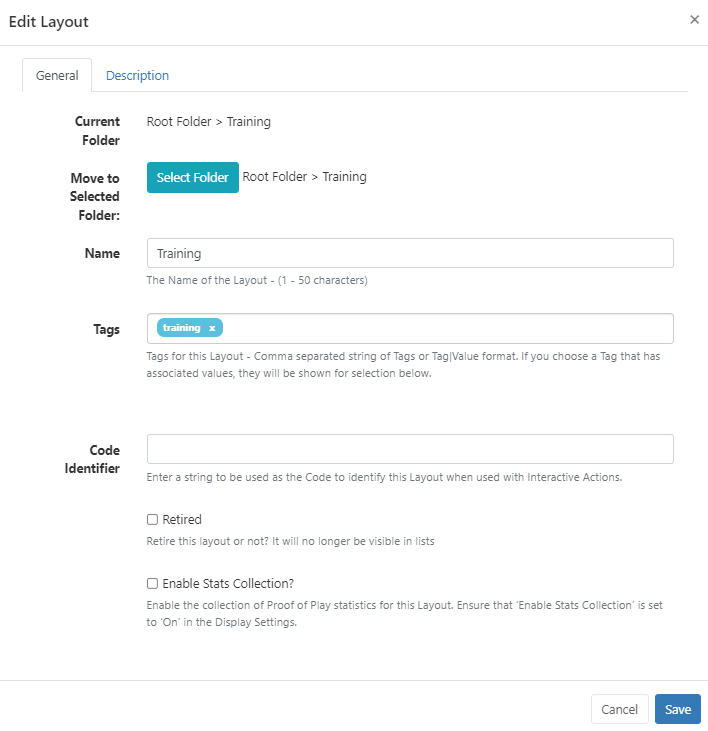
Task: Close the Edit Layout dialog
Action: pos(694,20)
